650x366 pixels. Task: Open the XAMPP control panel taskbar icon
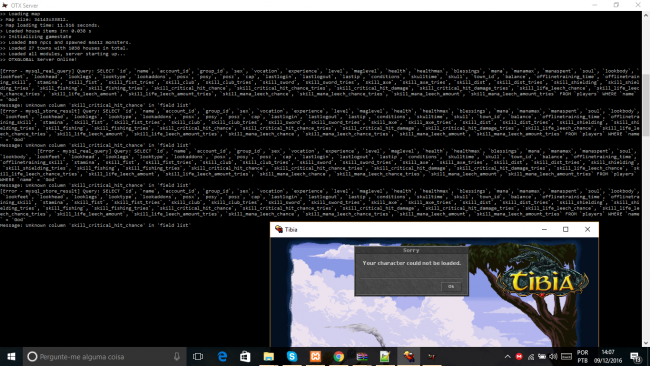(x=315, y=356)
